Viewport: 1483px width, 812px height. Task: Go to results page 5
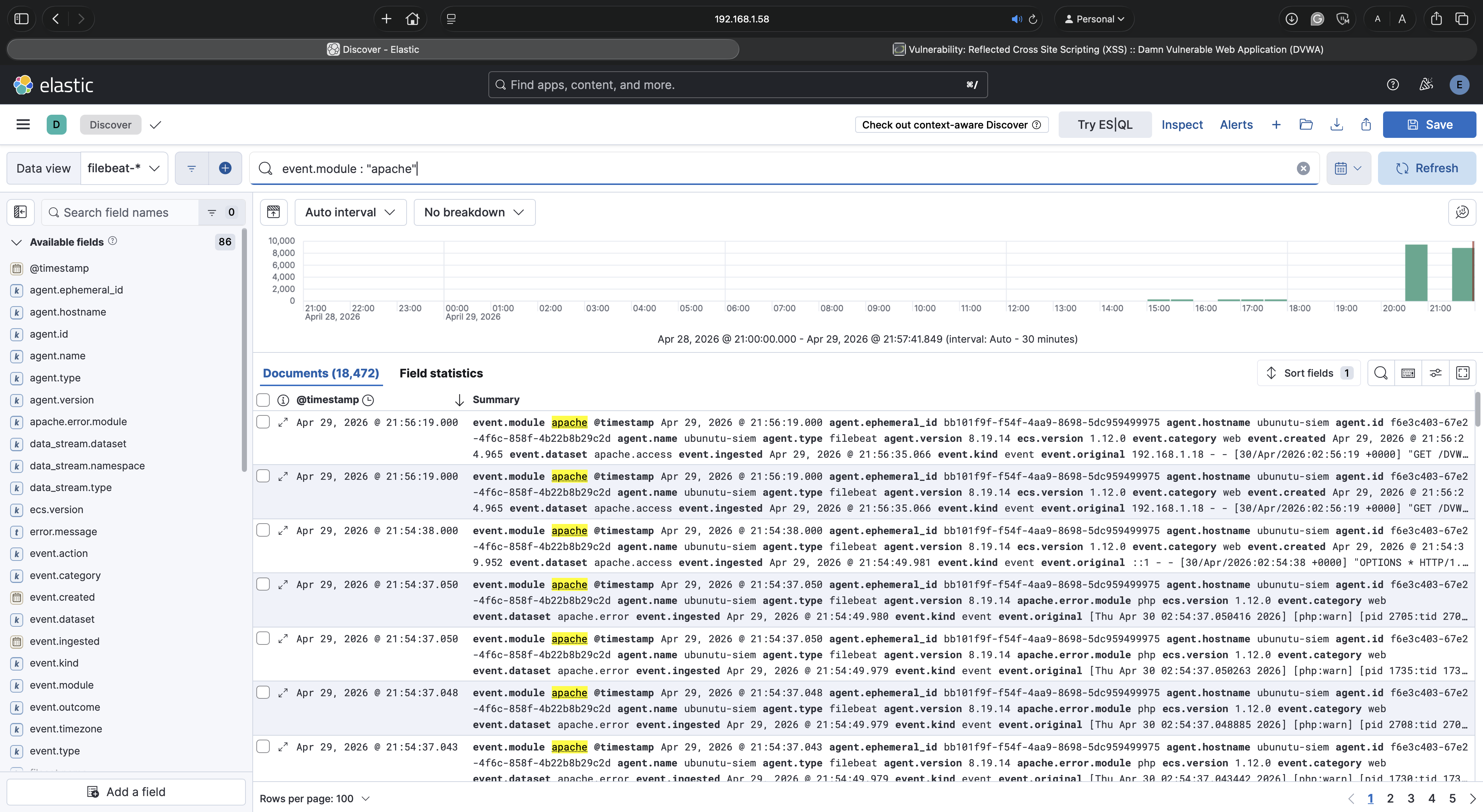pos(1453,798)
